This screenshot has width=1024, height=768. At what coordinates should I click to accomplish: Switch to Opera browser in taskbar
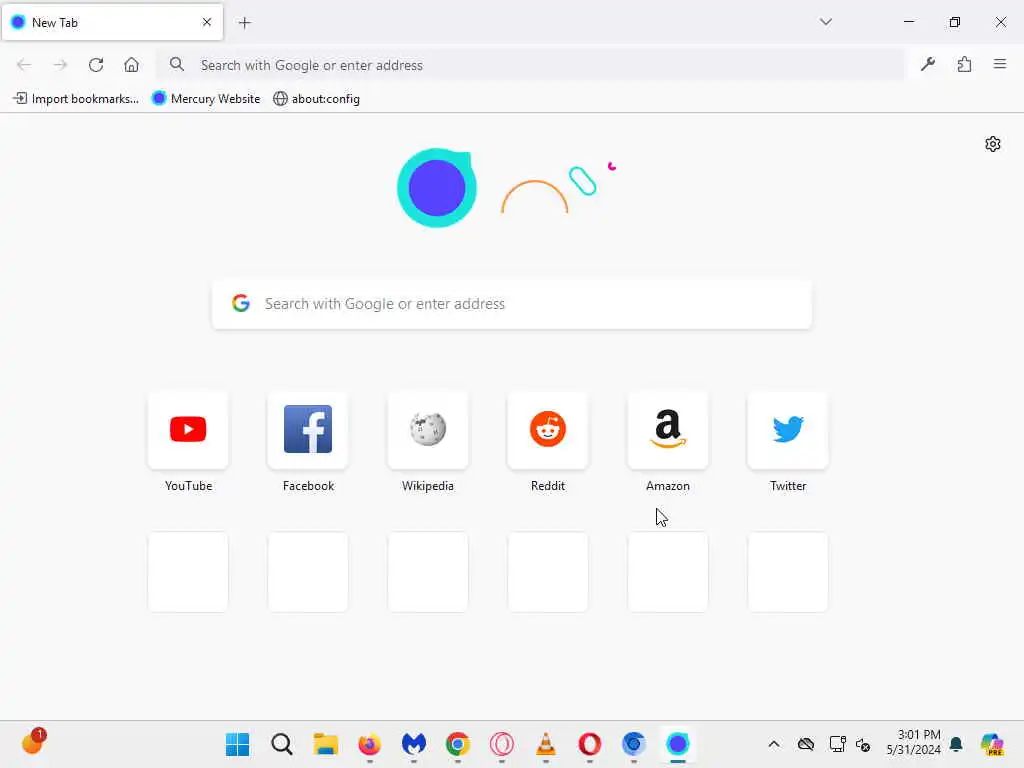click(x=590, y=744)
